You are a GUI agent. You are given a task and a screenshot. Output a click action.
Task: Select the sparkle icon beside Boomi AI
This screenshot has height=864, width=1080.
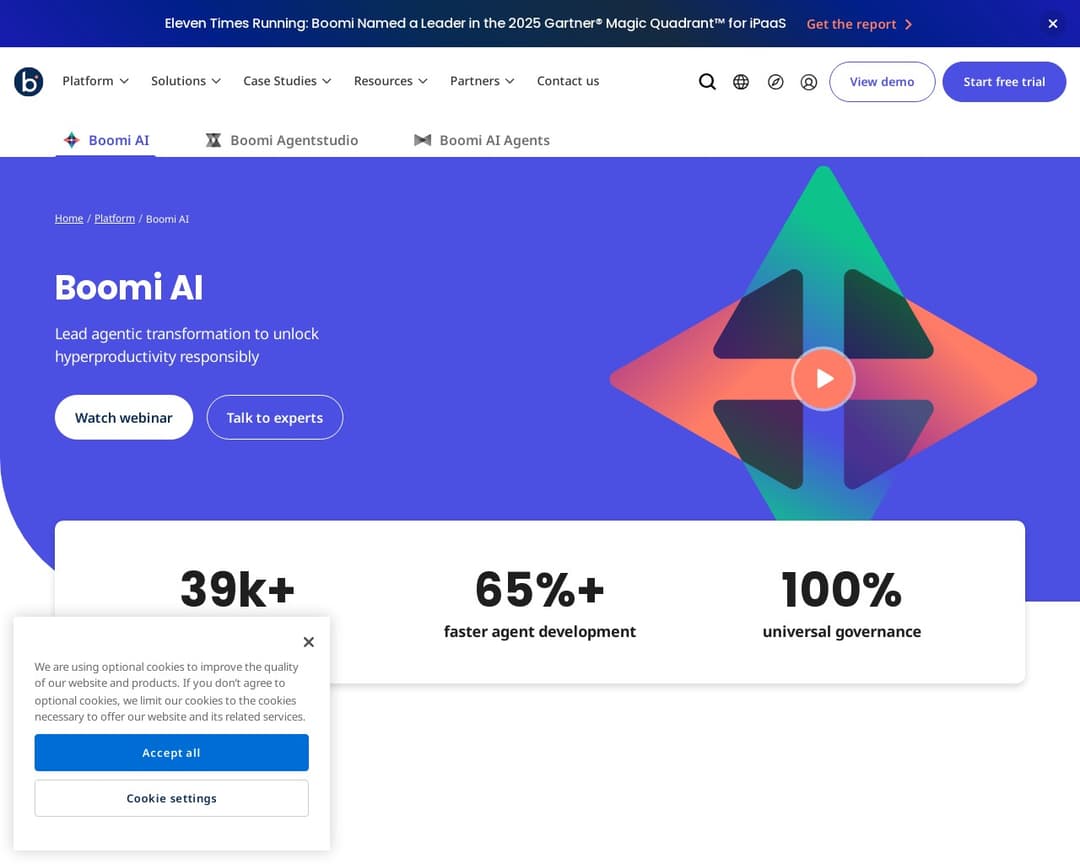71,140
